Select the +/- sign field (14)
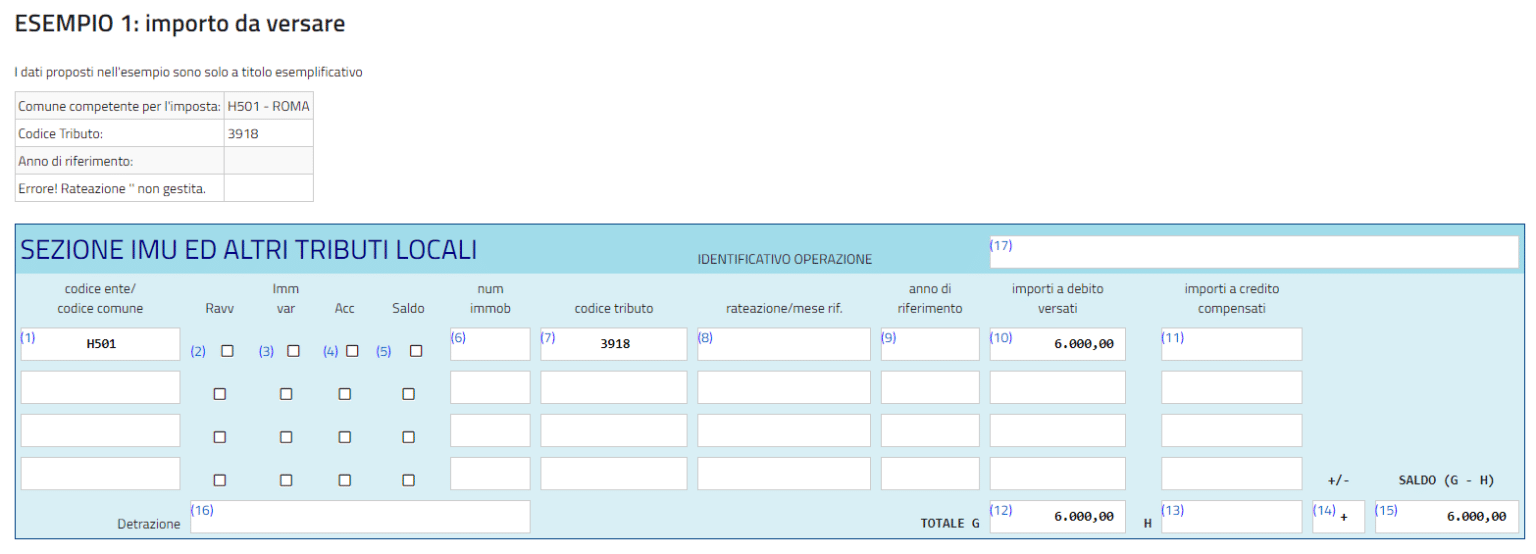This screenshot has height=554, width=1536. pyautogui.click(x=1338, y=517)
